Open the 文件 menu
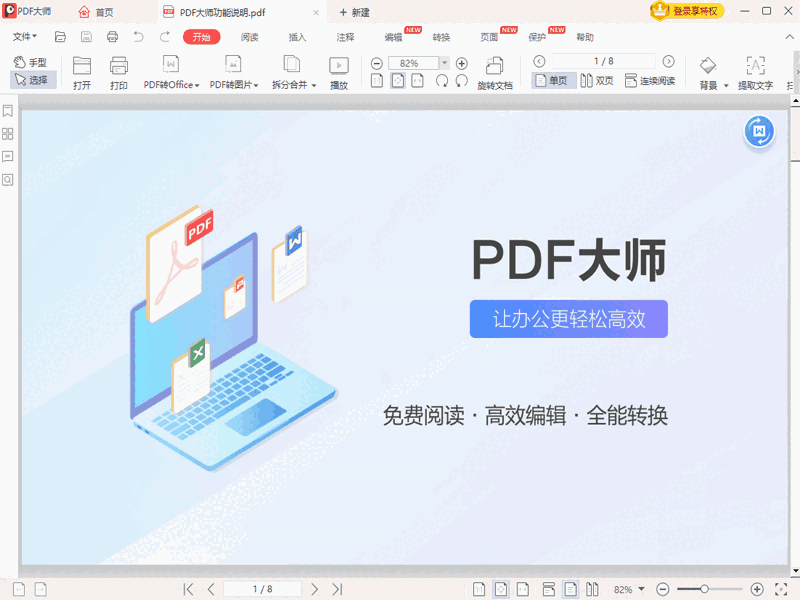This screenshot has width=800, height=600. click(24, 36)
